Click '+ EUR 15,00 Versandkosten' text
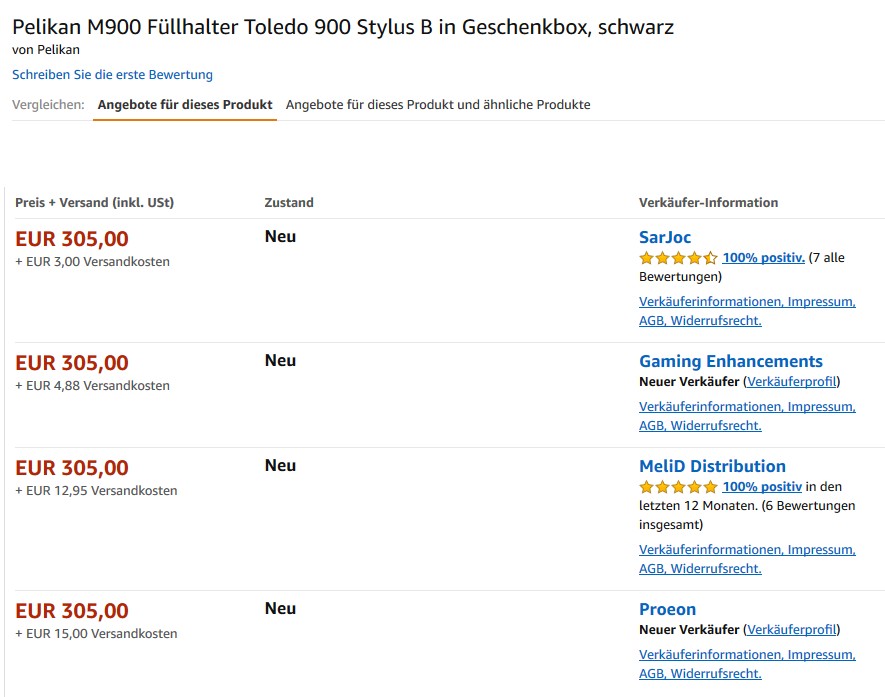The width and height of the screenshot is (885, 697). tap(96, 634)
